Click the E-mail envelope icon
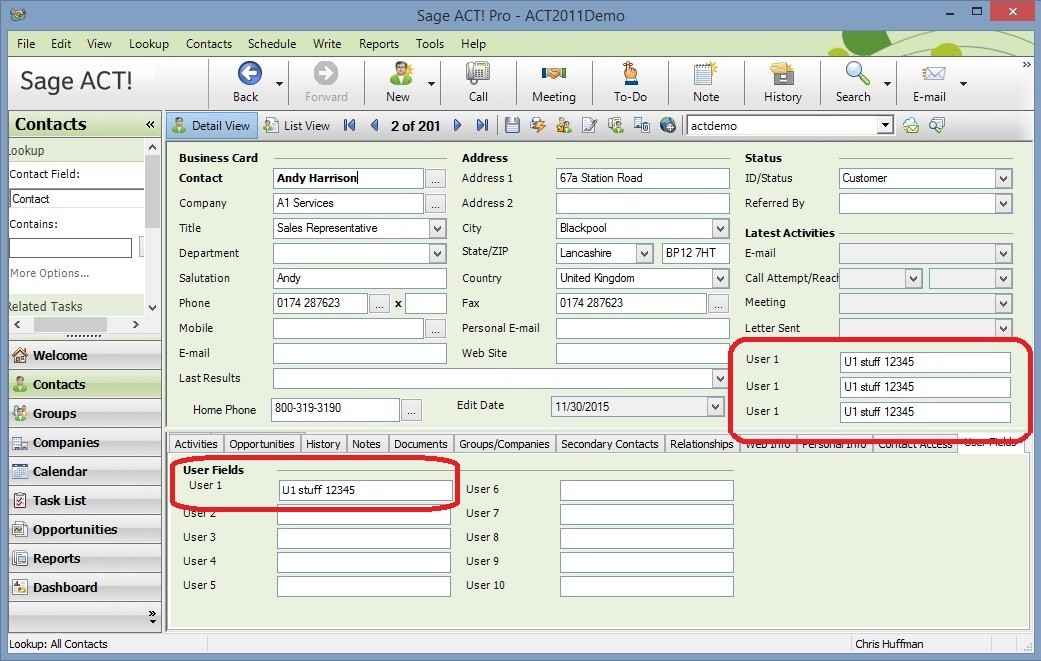Image resolution: width=1041 pixels, height=661 pixels. (933, 74)
